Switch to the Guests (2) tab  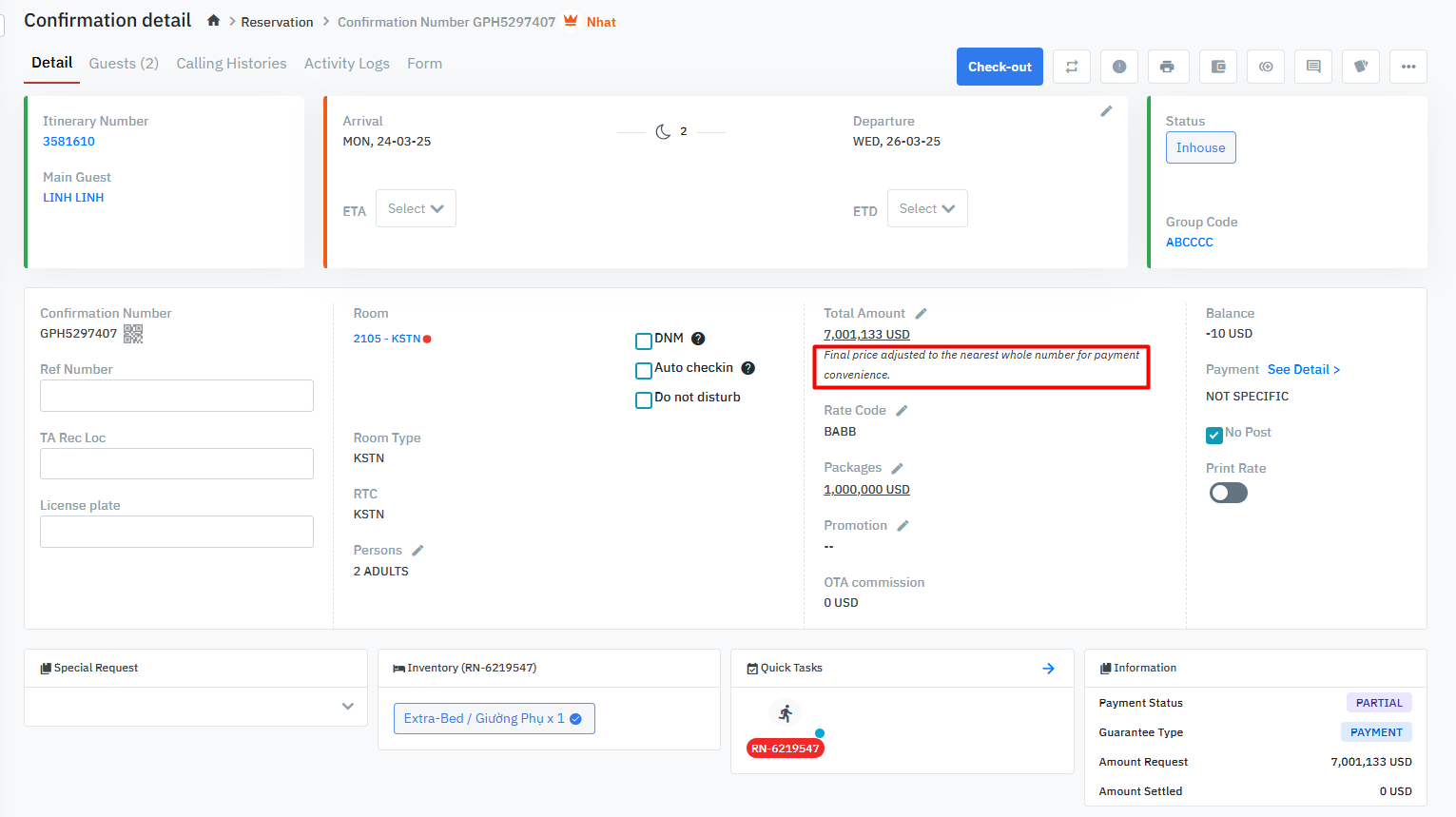tap(124, 64)
